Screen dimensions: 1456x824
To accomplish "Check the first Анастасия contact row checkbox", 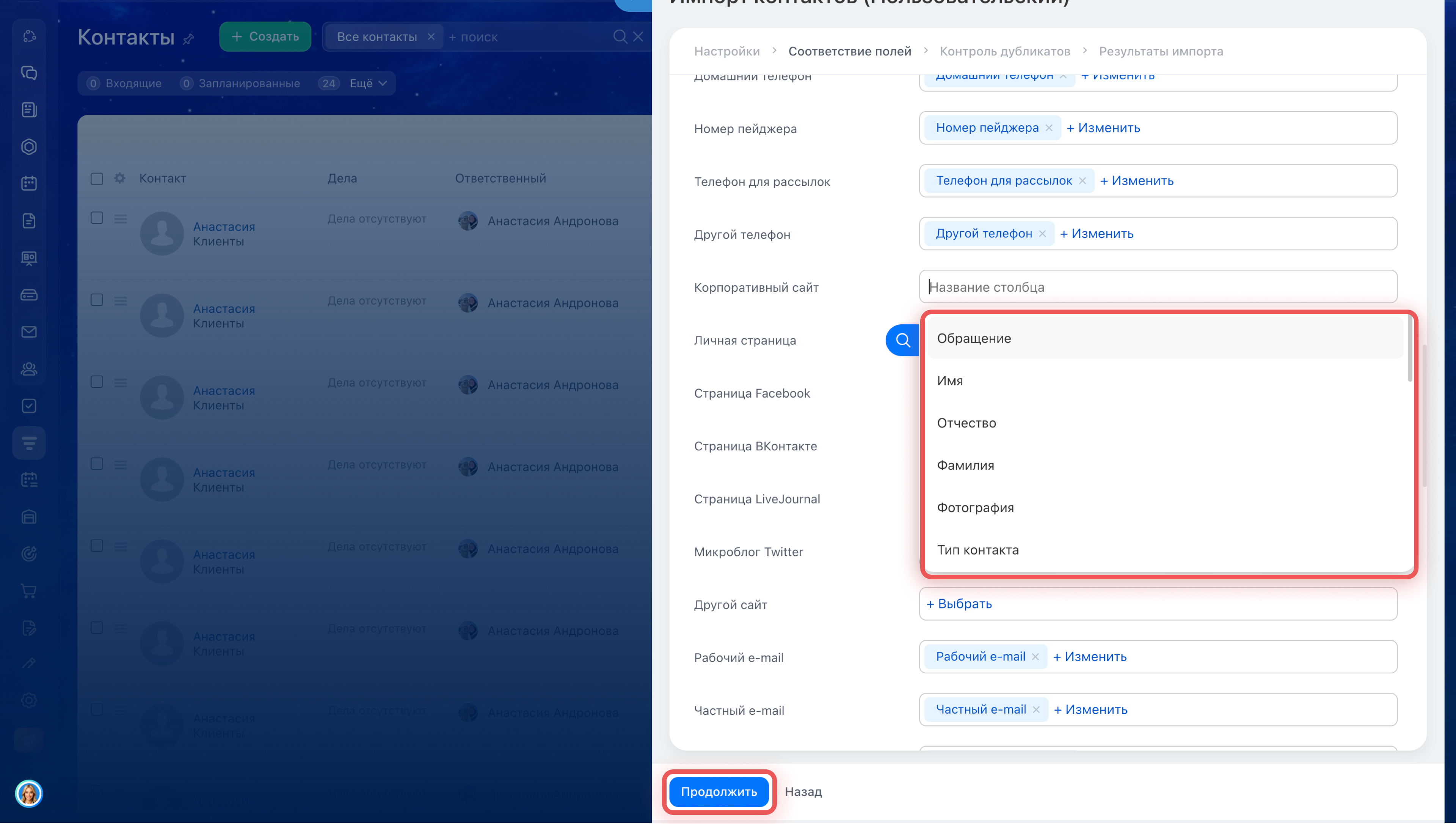I will 97,218.
